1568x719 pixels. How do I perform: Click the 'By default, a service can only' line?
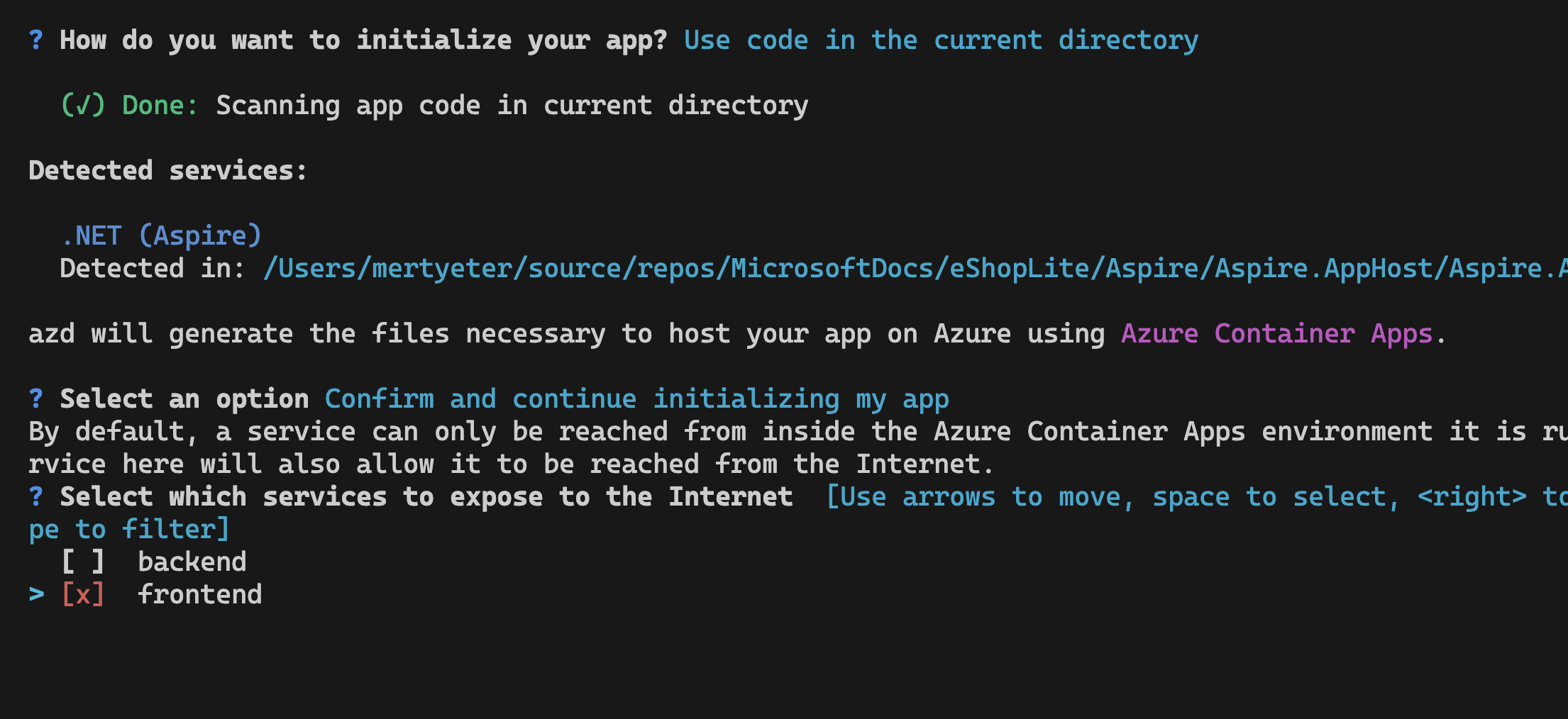798,431
